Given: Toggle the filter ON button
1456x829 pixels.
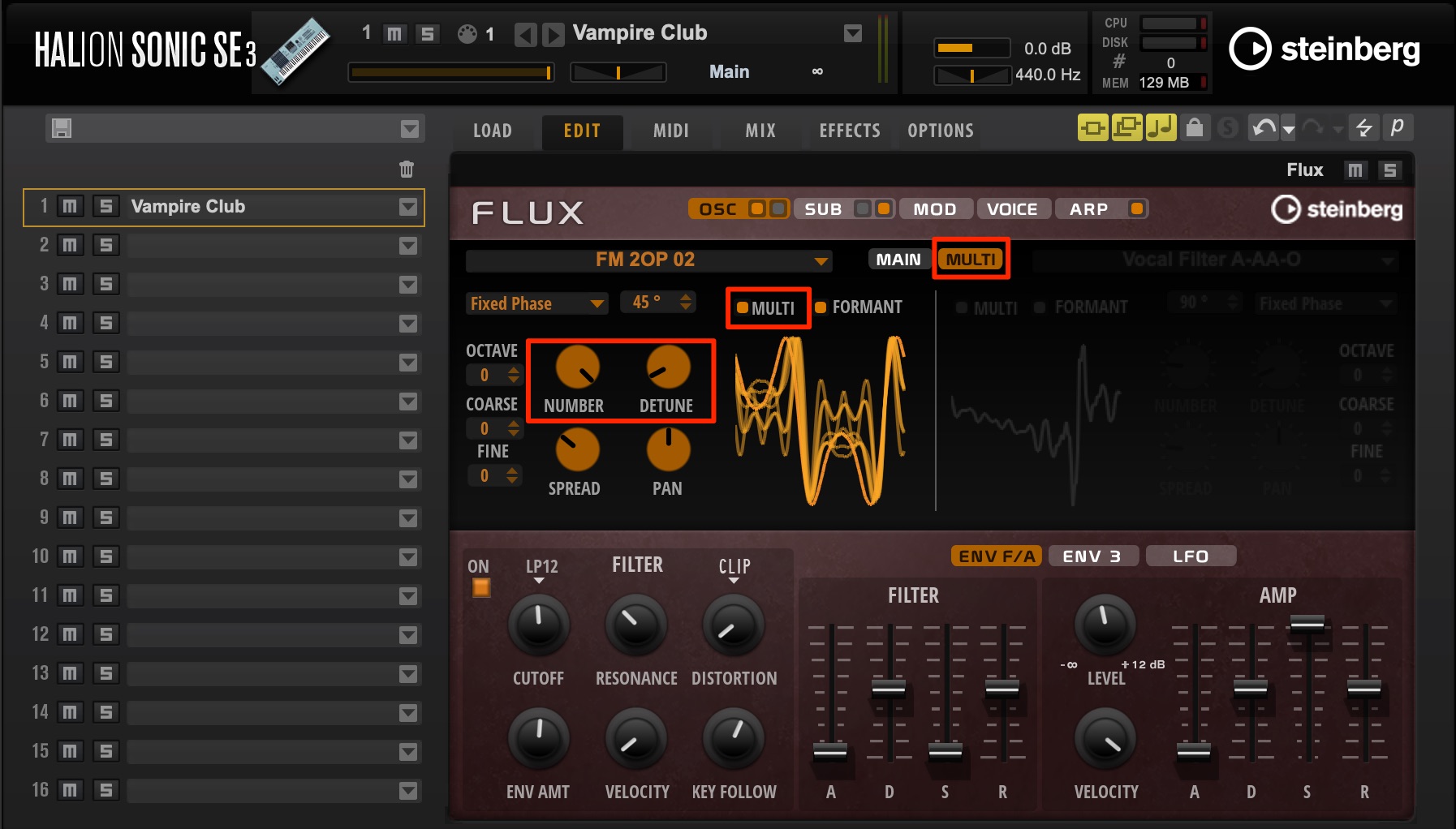Looking at the screenshot, I should (x=481, y=587).
